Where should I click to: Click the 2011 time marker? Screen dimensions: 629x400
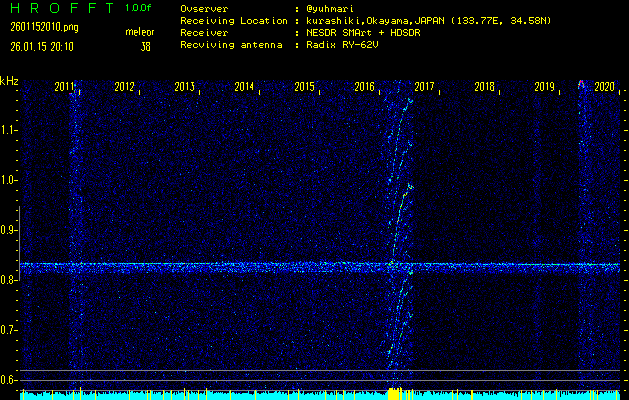[x=65, y=87]
